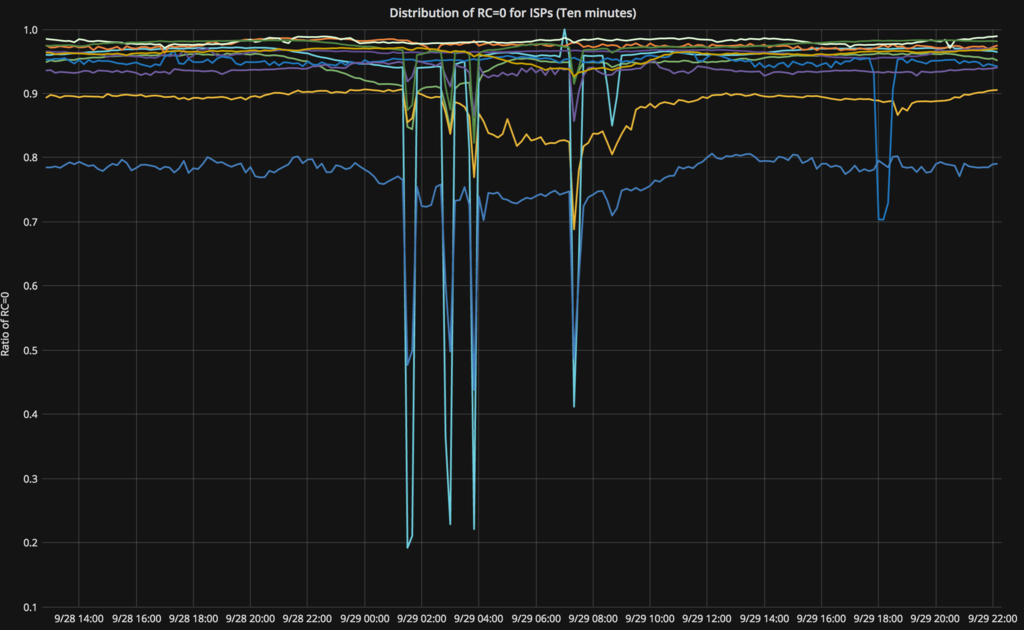Select the 9/28 18:00 x-axis tick label

coord(193,620)
